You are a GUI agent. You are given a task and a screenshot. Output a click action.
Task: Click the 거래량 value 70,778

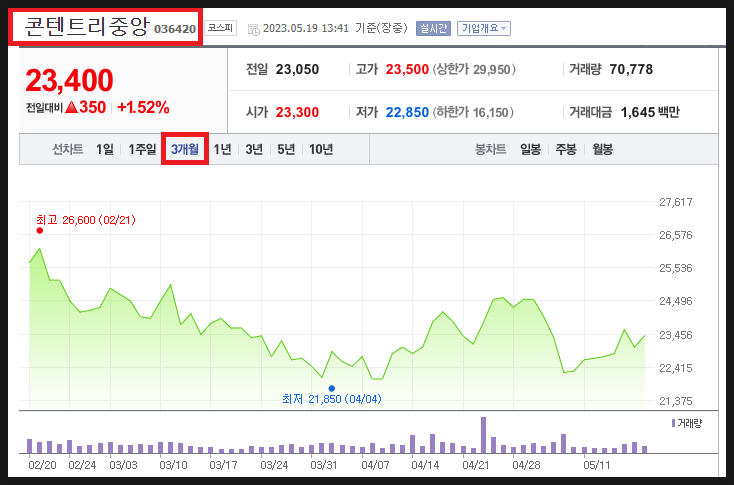tap(631, 69)
